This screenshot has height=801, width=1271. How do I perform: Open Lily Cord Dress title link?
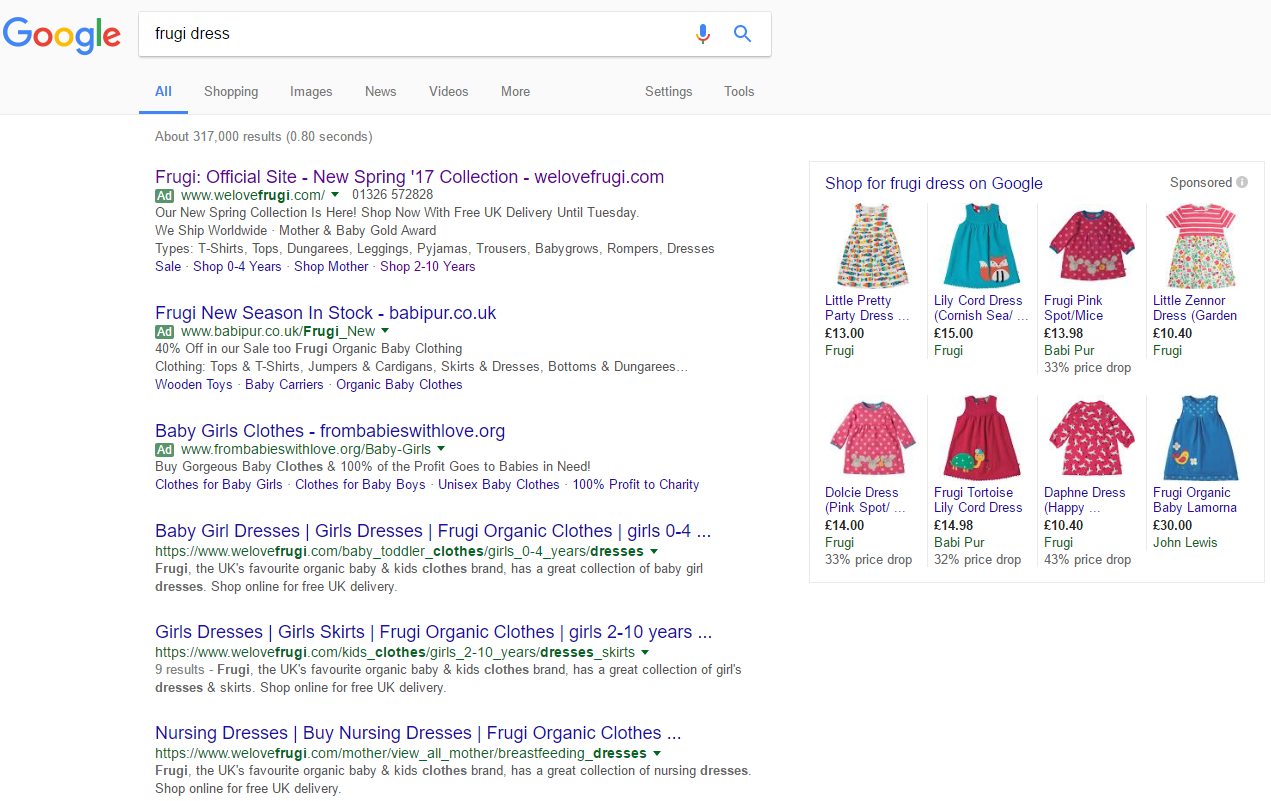coord(981,308)
